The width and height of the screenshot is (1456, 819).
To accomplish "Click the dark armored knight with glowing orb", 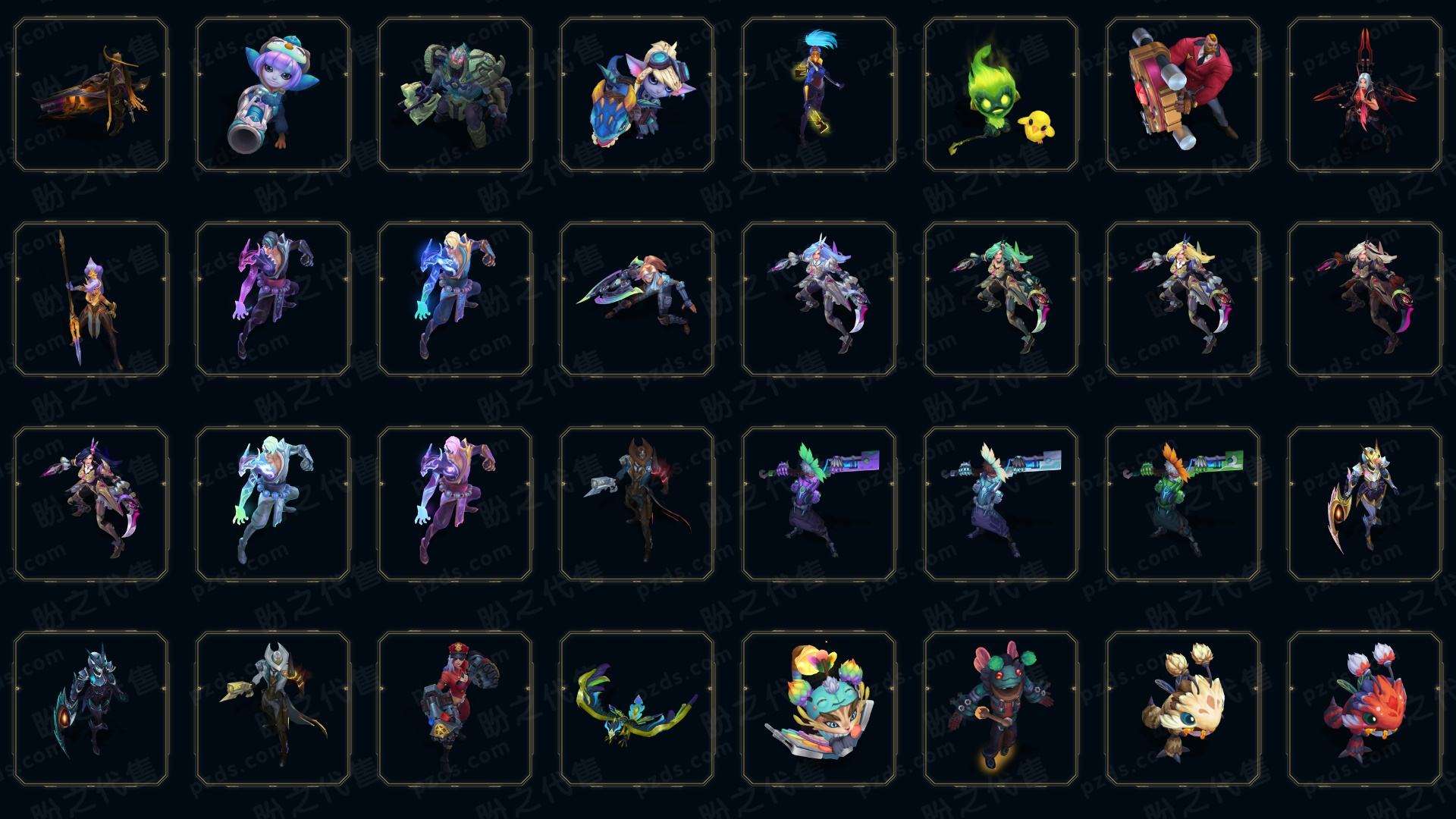I will pyautogui.click(x=90, y=708).
